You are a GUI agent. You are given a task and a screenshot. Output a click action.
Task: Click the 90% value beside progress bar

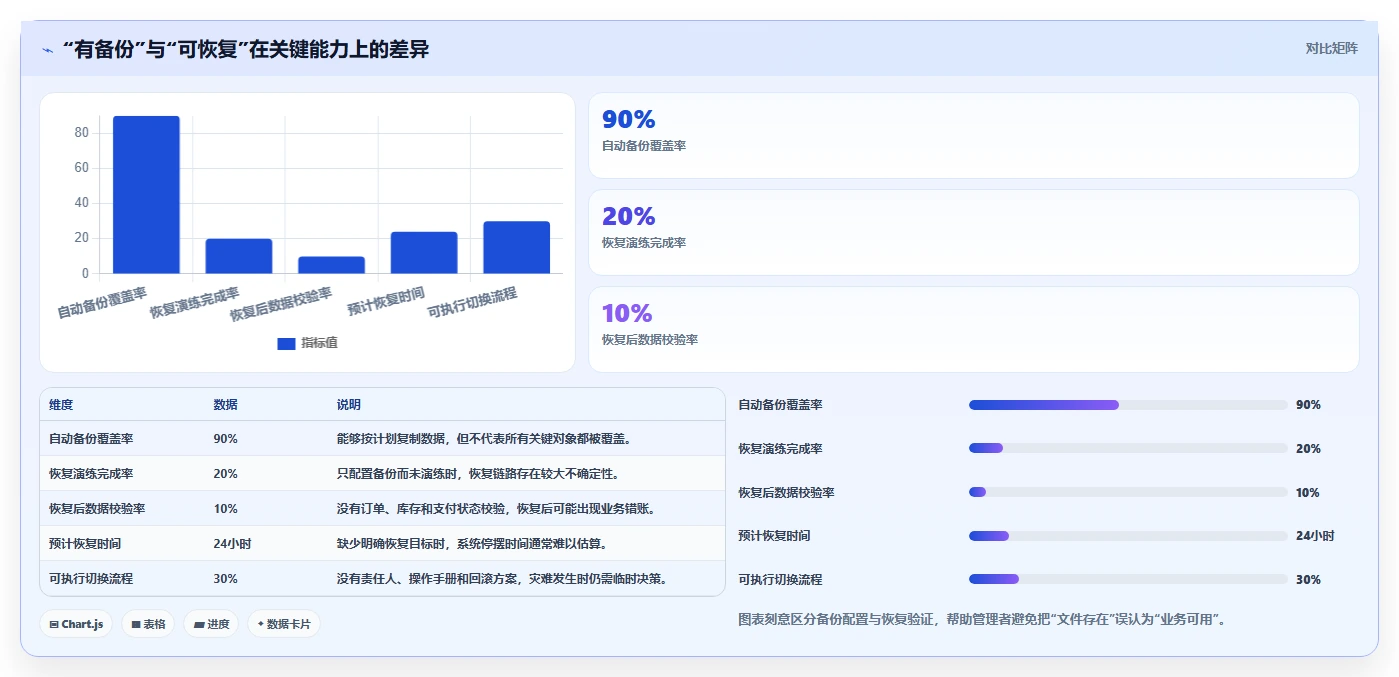coord(1308,405)
